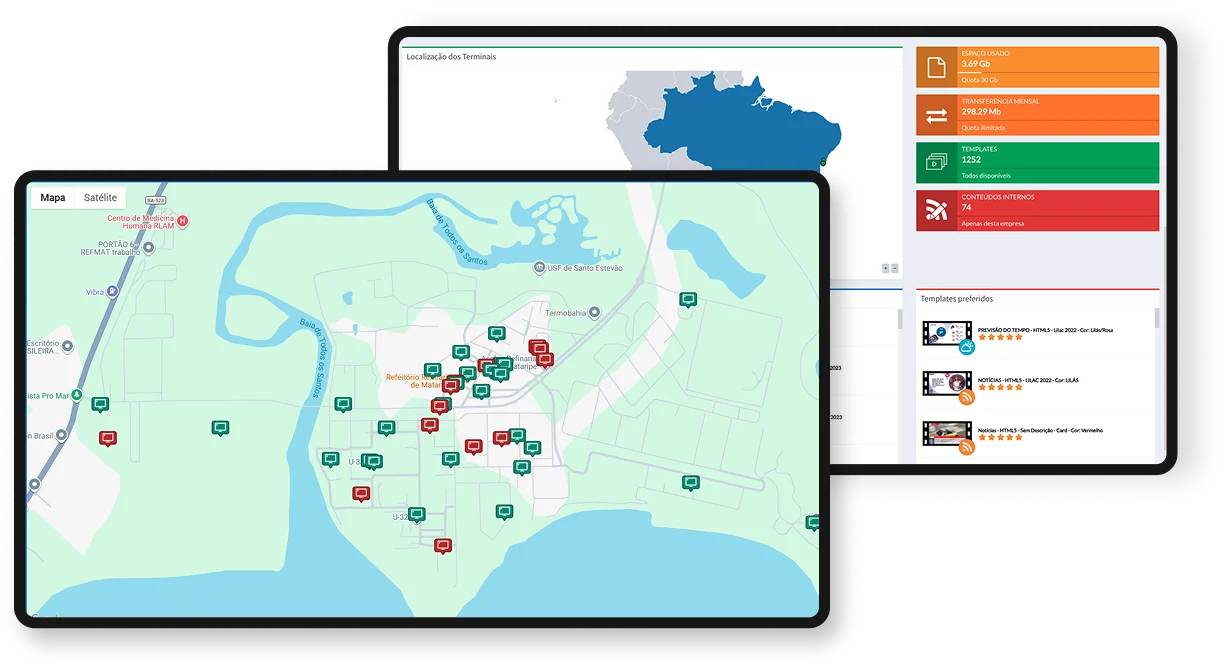This screenshot has width=1228, height=666.
Task: Click the Templates preferidos panel scrollbar
Action: tap(1157, 318)
